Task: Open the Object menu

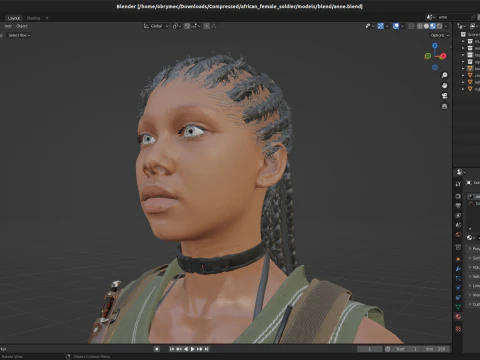Action: point(22,26)
